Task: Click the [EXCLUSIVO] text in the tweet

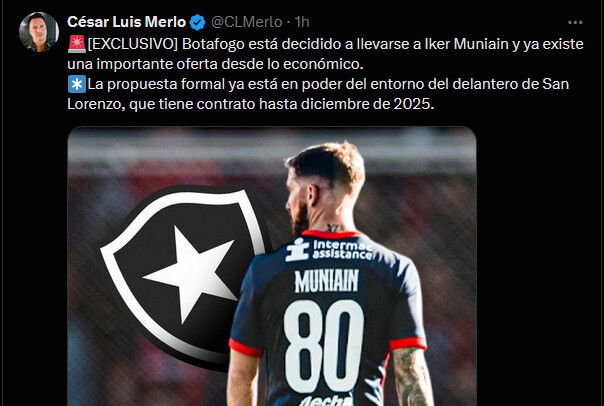Action: tap(133, 44)
